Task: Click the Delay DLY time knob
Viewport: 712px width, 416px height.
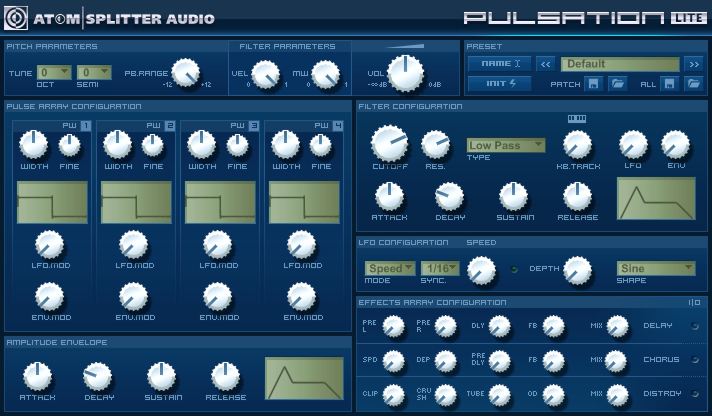Action: click(x=499, y=327)
